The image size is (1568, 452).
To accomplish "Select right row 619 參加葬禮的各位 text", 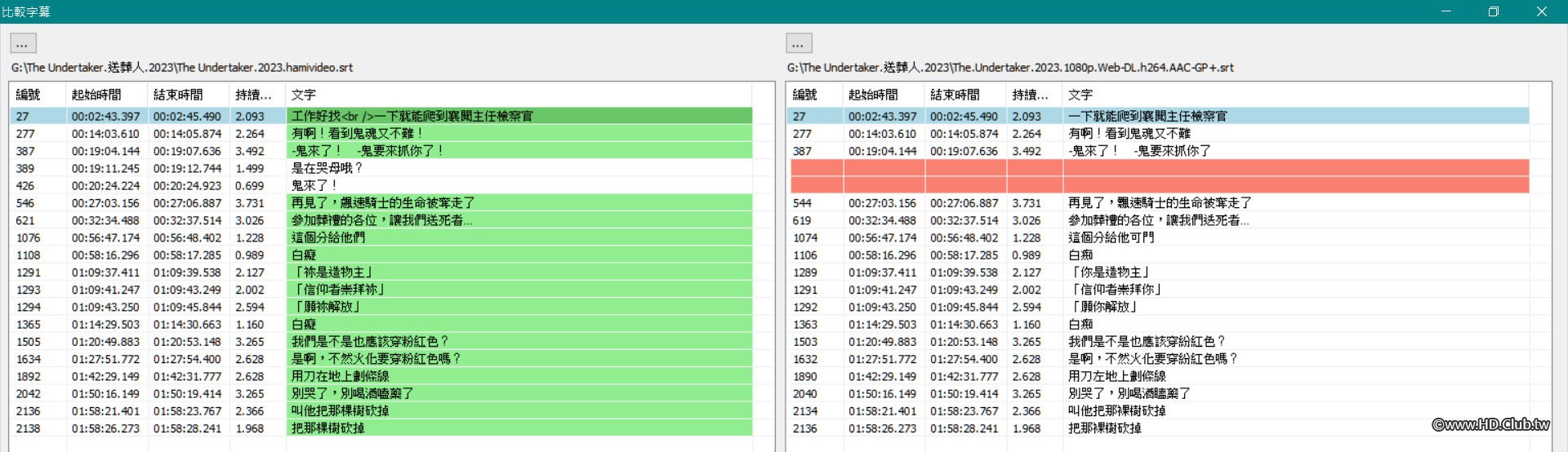I will [1159, 220].
